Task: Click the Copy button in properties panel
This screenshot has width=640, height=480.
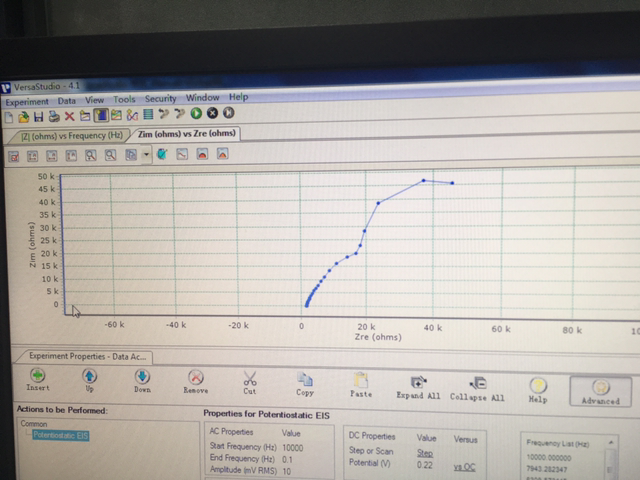Action: 304,384
